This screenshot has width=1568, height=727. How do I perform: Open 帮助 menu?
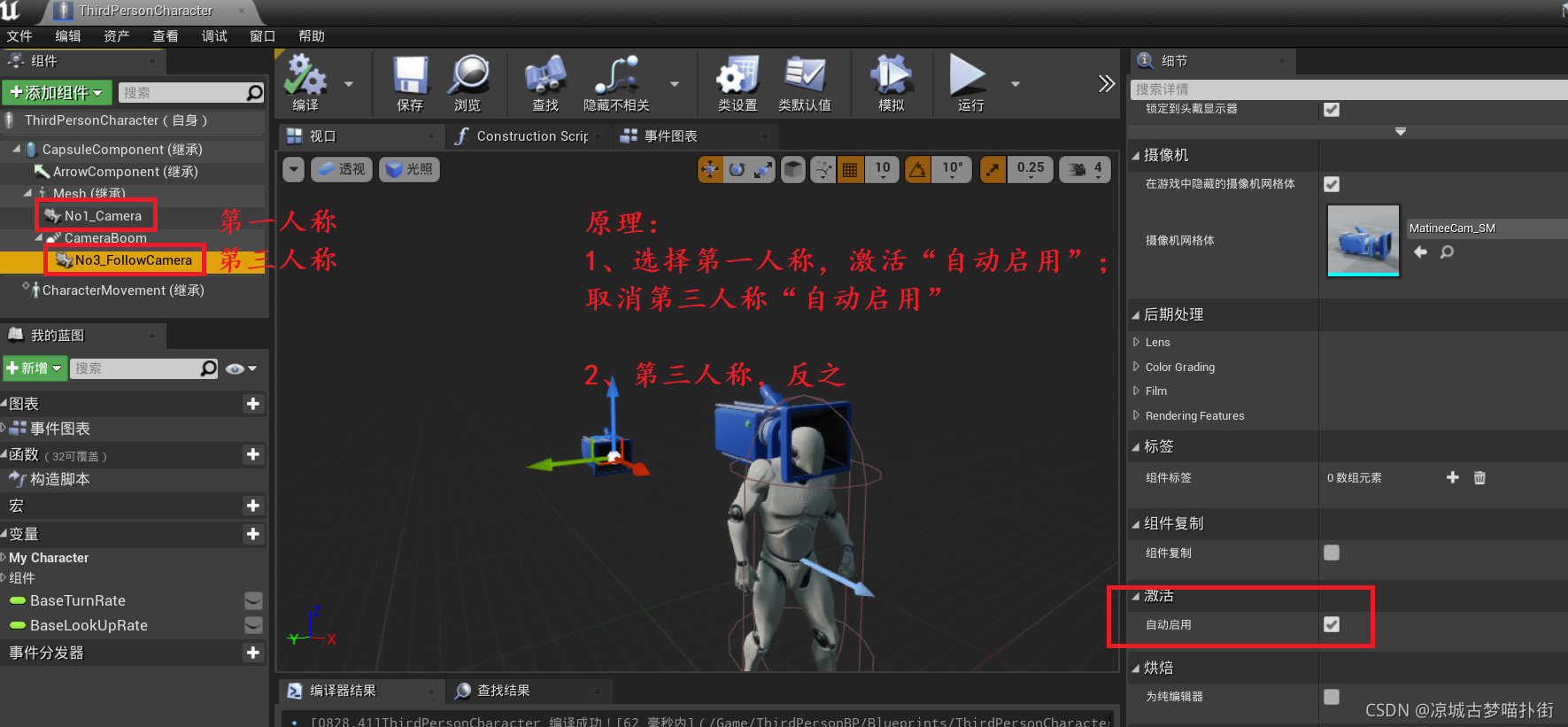click(x=312, y=36)
